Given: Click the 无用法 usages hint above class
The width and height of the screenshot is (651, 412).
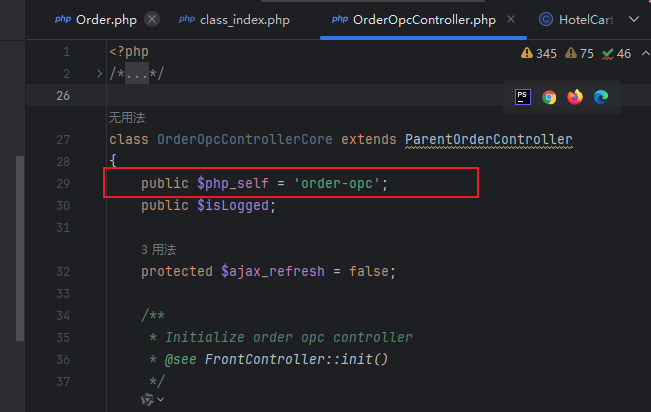Looking at the screenshot, I should coord(127,118).
